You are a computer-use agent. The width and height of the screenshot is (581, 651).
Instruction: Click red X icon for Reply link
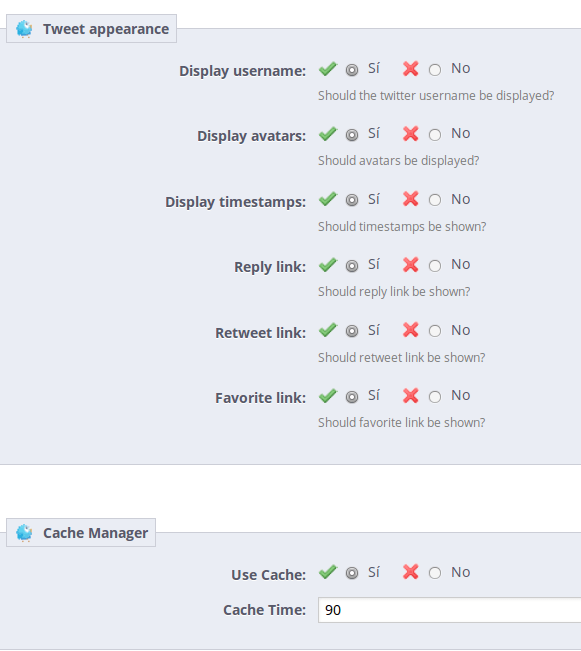click(410, 265)
